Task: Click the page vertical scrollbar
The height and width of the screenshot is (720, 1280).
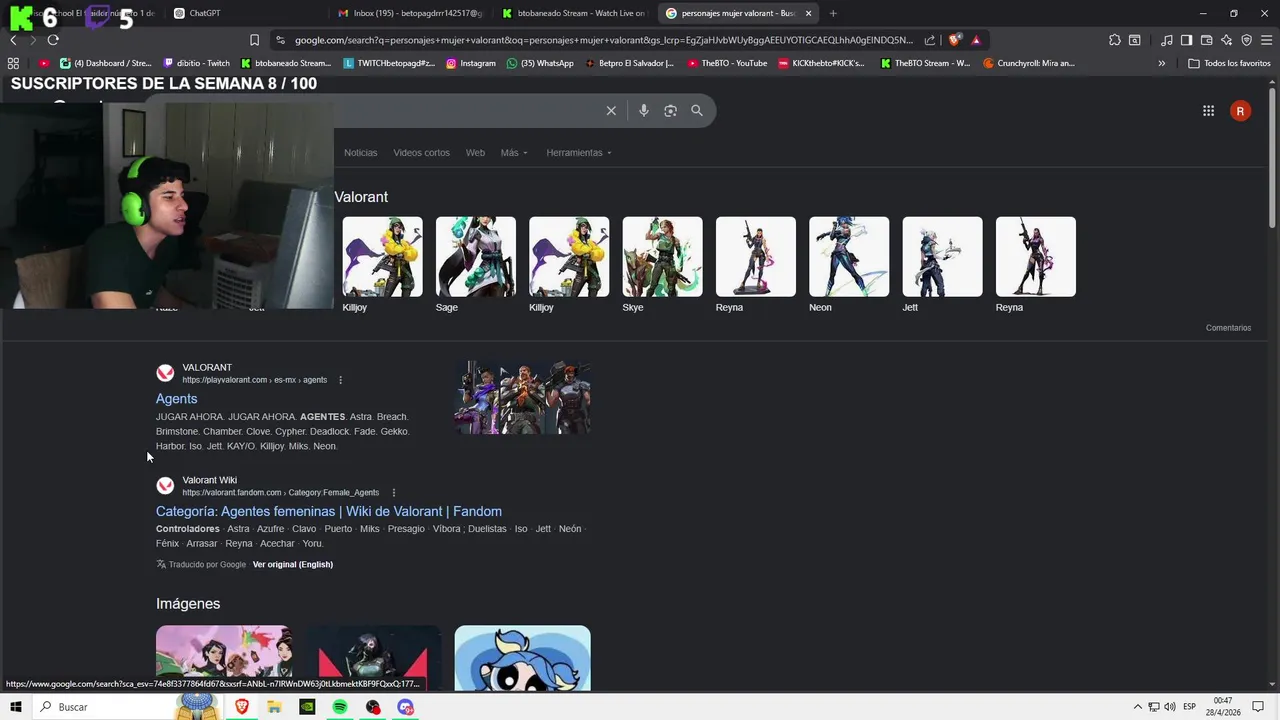Action: coord(1272,160)
